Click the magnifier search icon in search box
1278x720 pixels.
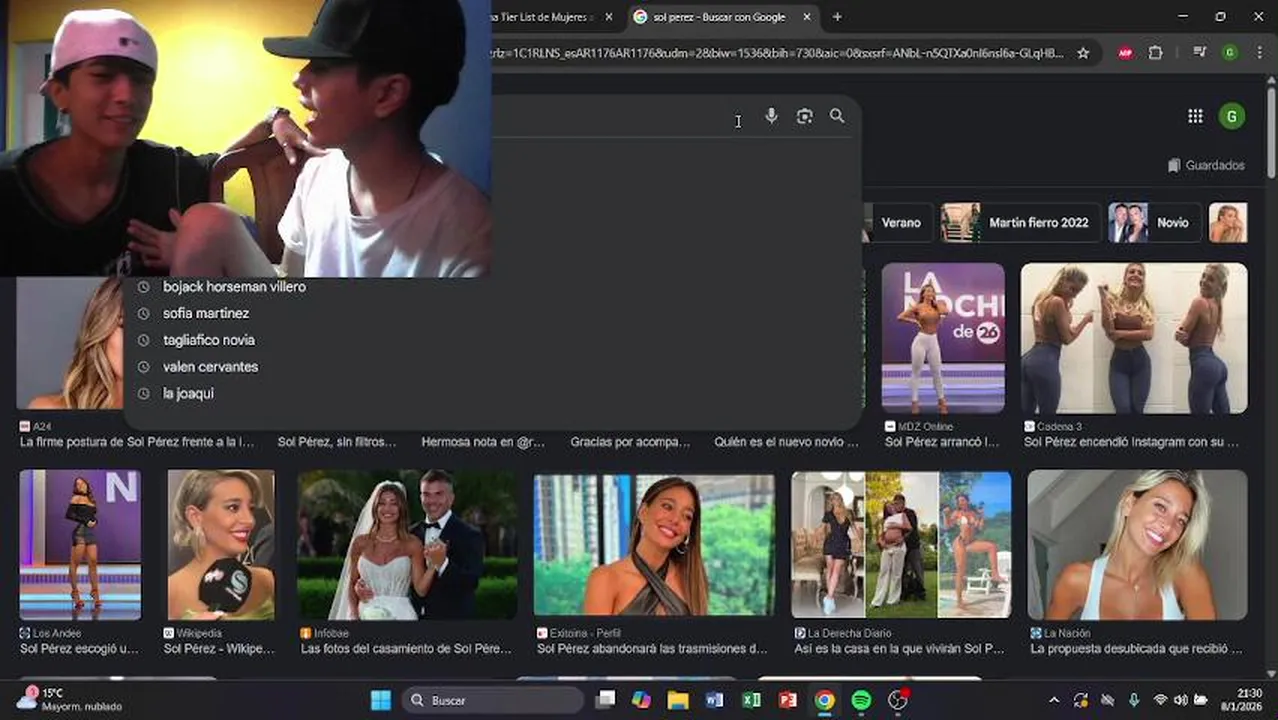point(837,116)
